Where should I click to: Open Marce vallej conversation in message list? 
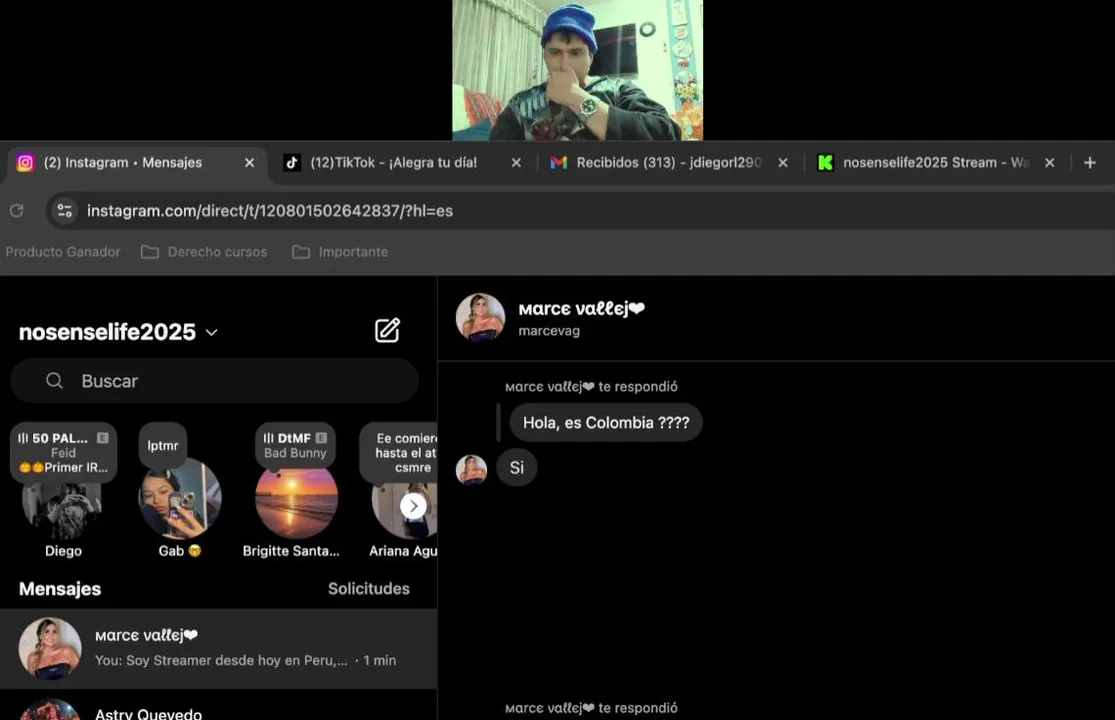pos(218,648)
